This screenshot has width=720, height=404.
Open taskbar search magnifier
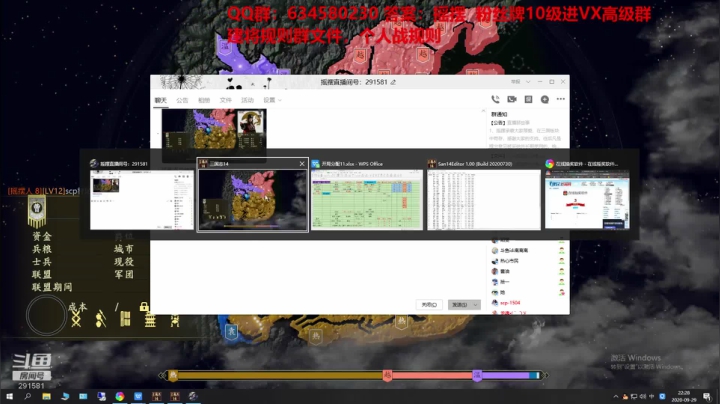[x=28, y=396]
